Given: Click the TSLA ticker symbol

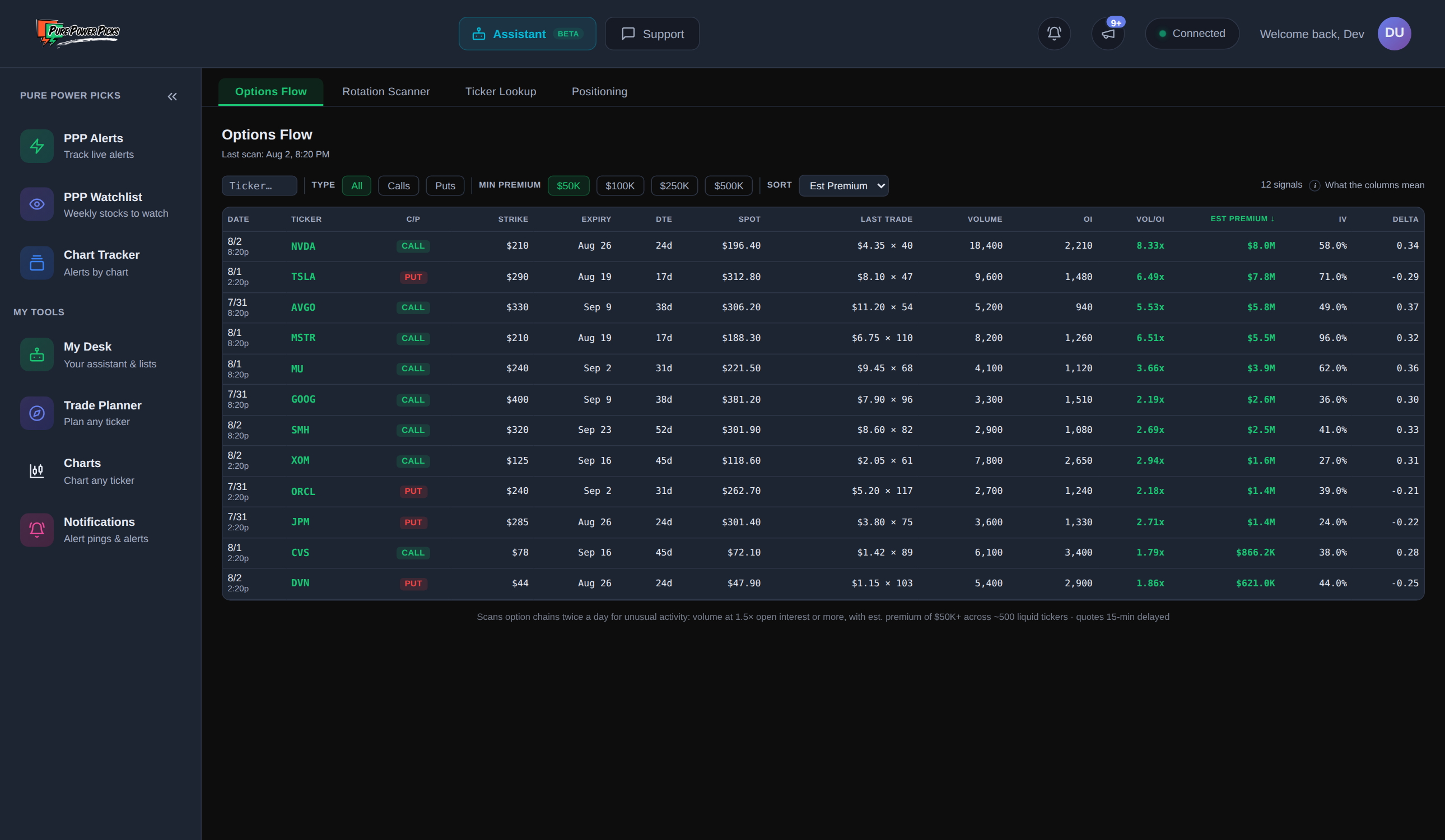Looking at the screenshot, I should click(303, 277).
